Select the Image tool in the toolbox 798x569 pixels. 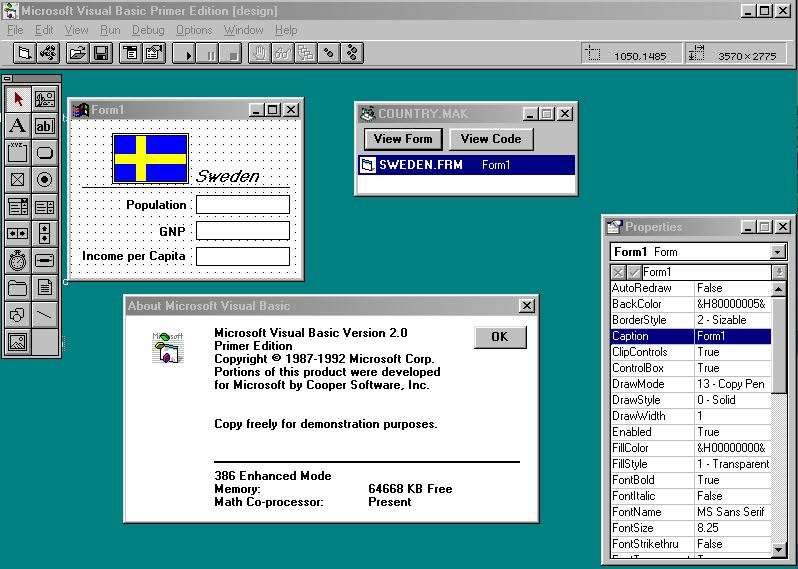[18, 342]
